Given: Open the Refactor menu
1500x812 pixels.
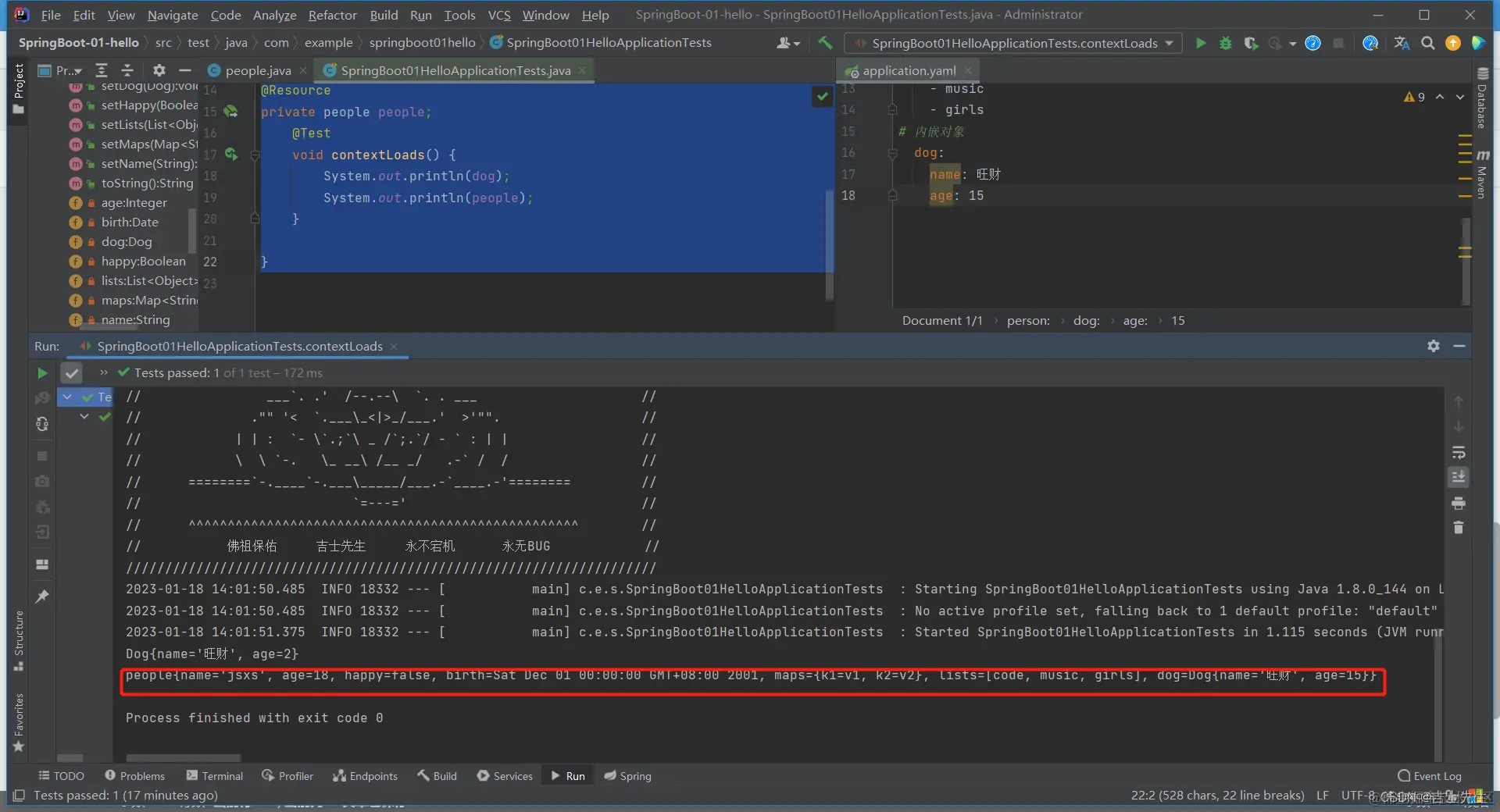Looking at the screenshot, I should click(332, 15).
